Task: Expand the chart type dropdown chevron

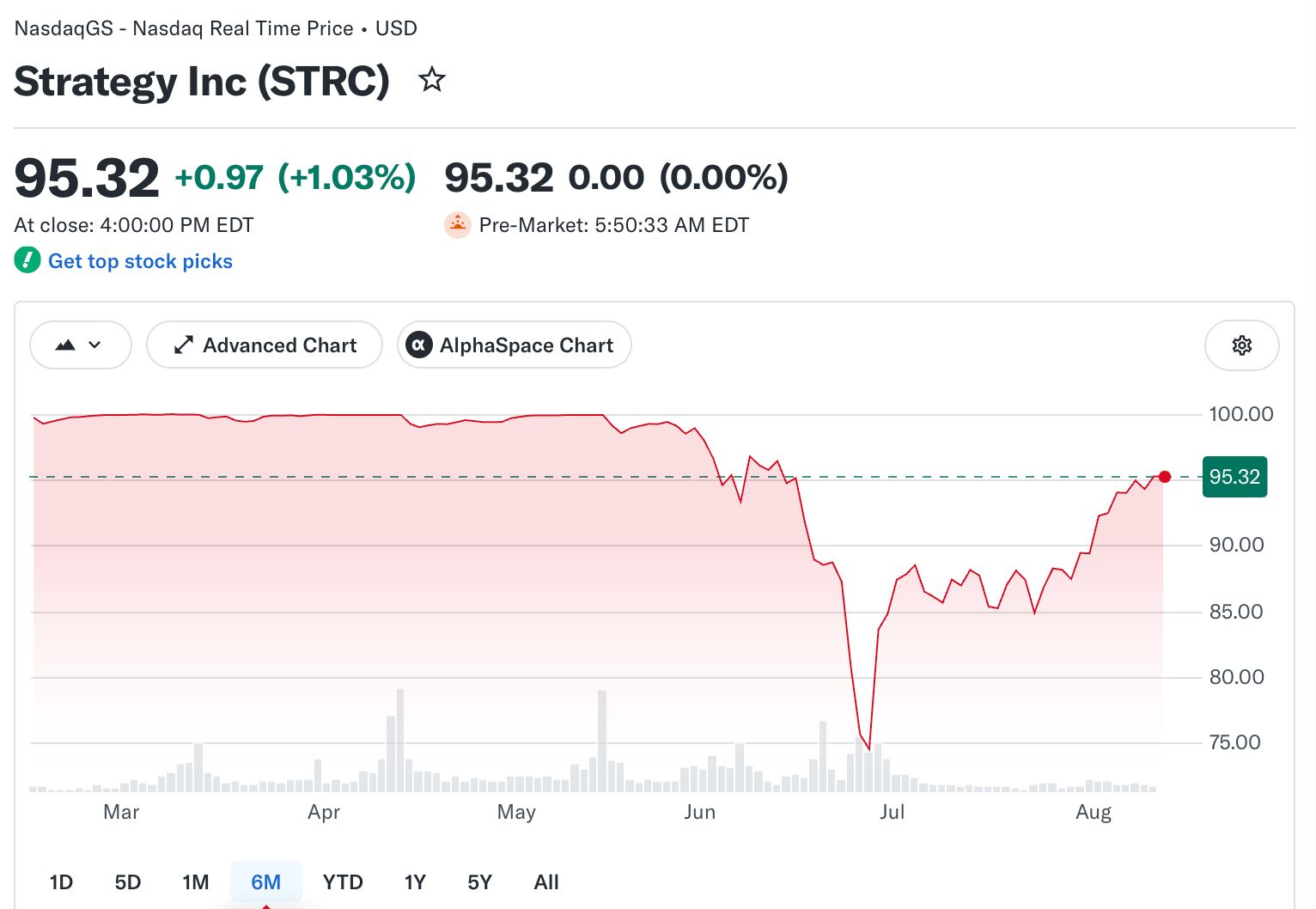Action: click(x=94, y=345)
